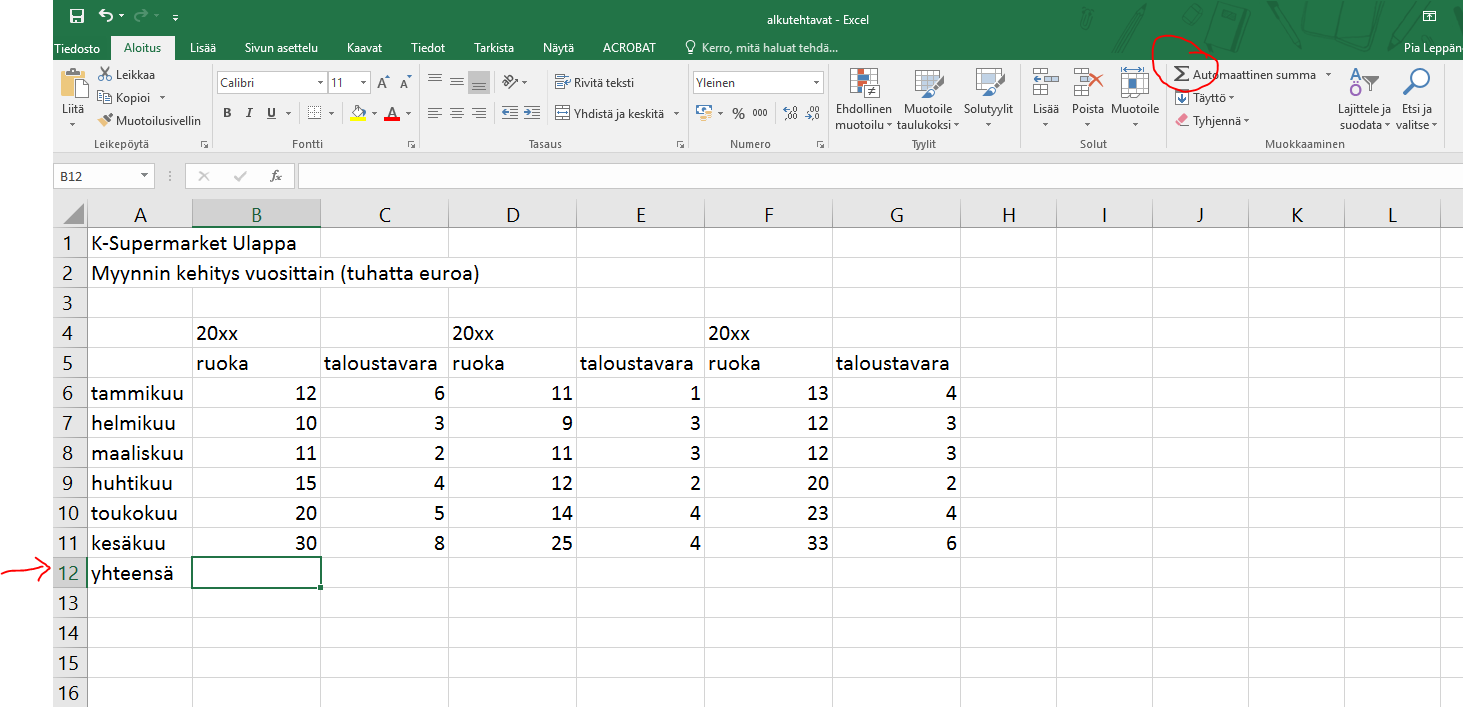This screenshot has width=1463, height=707.
Task: Open the Tyhjennä clear dropdown
Action: point(1212,120)
